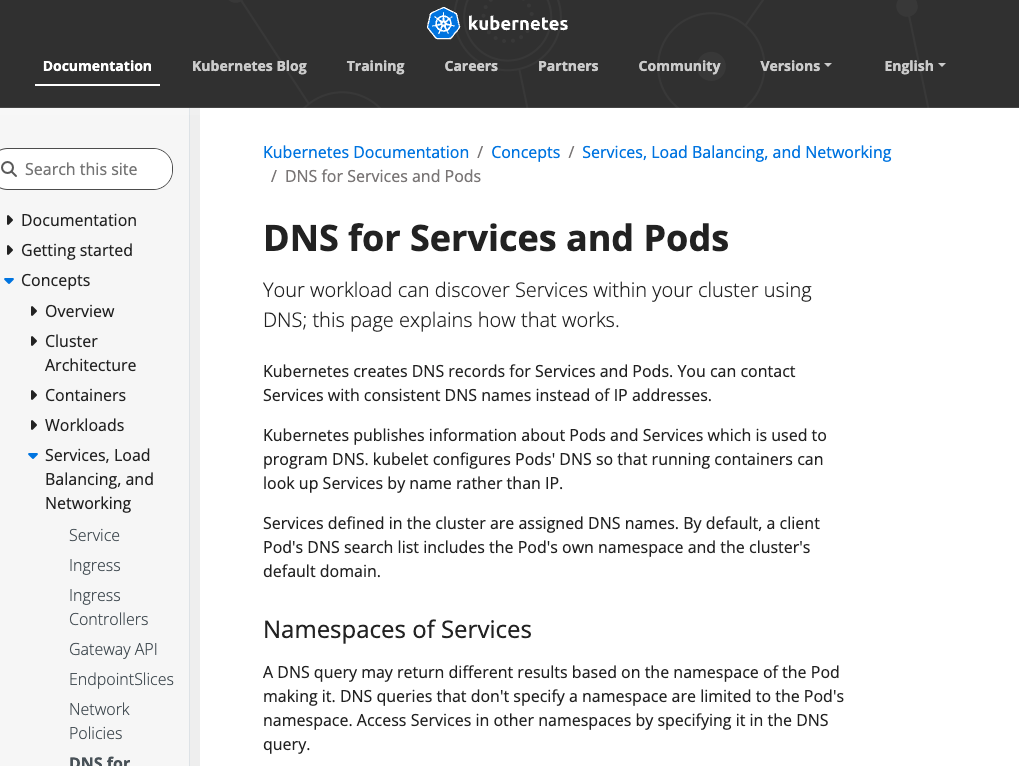Open Containers in the sidebar
The width and height of the screenshot is (1019, 766).
click(85, 395)
